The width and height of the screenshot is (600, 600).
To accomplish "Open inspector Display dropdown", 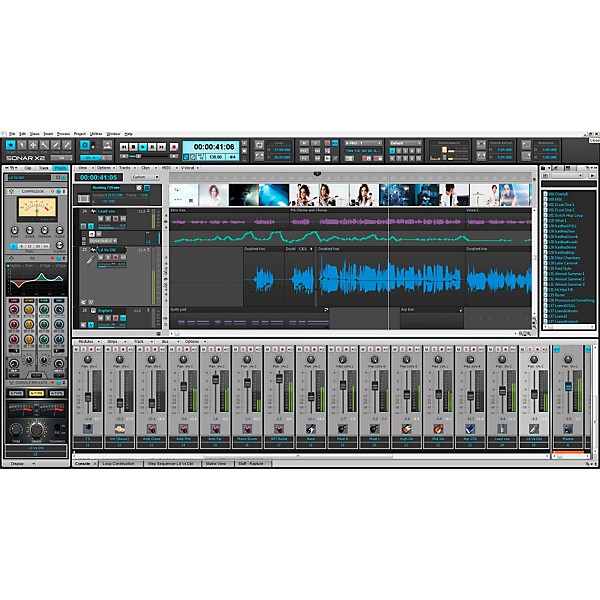I will (20, 463).
